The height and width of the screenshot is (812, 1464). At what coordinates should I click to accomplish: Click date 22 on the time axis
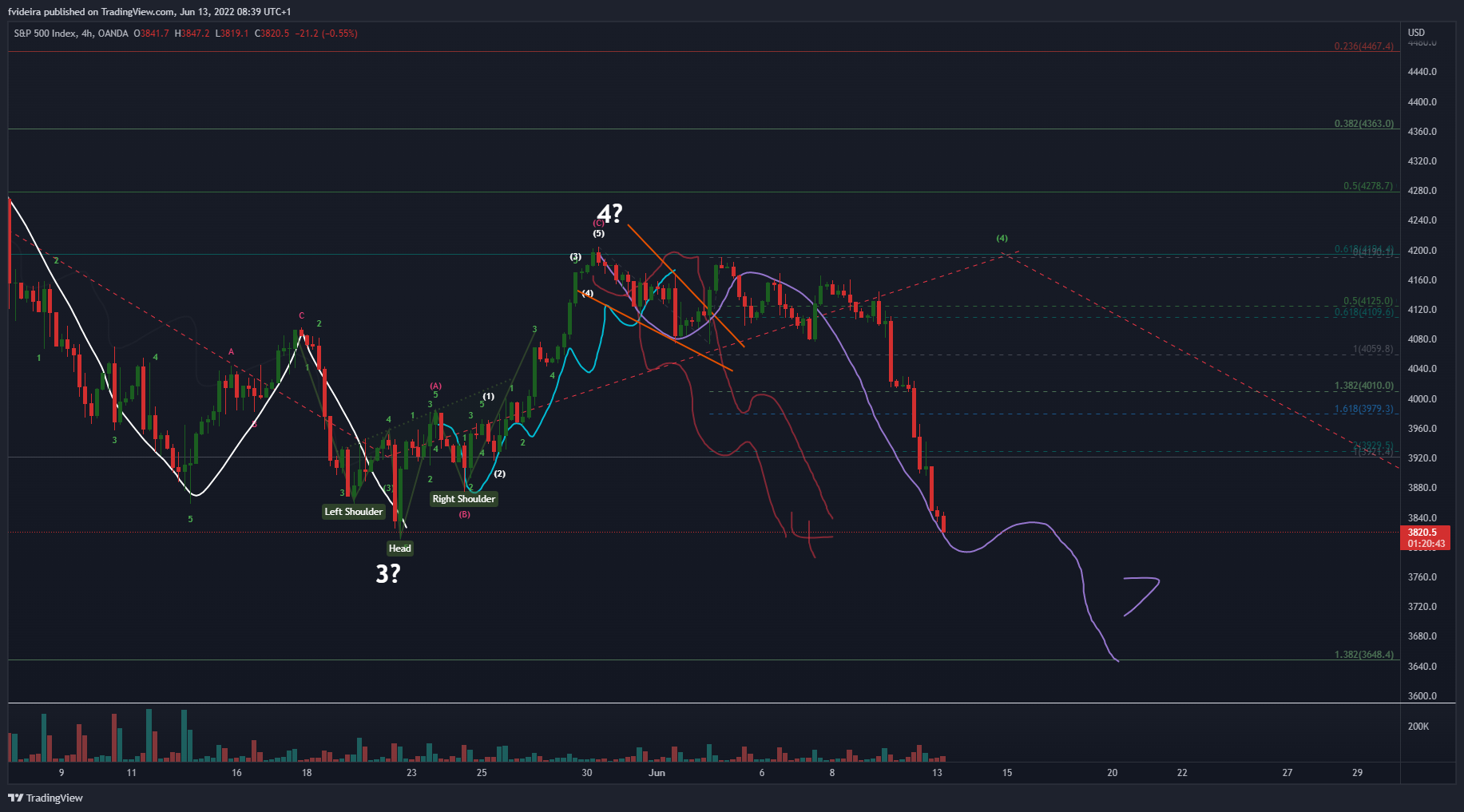coord(1182,773)
